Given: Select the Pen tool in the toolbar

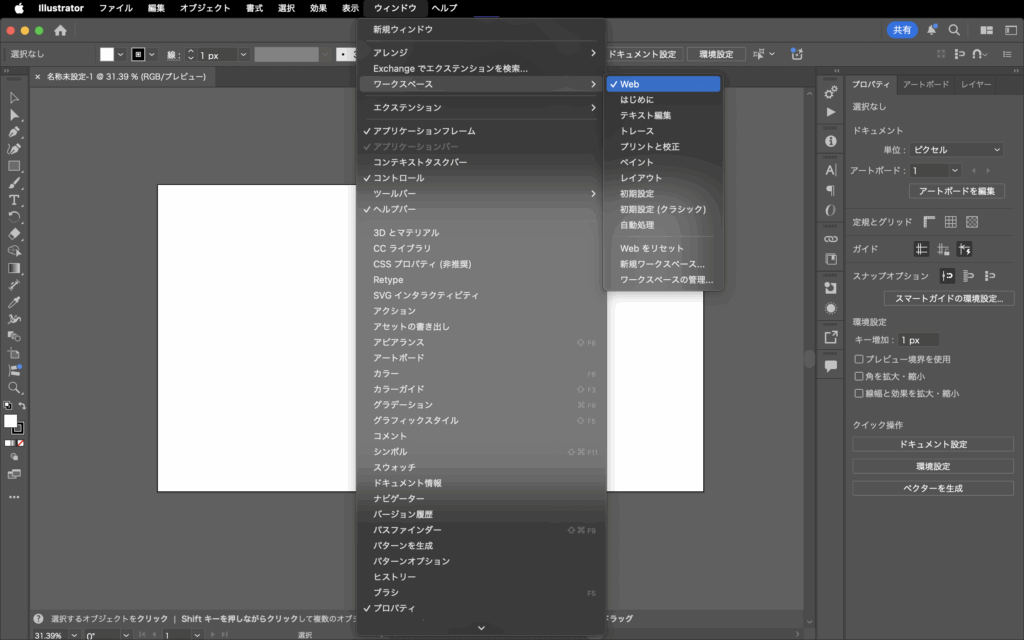Looking at the screenshot, I should (x=14, y=132).
